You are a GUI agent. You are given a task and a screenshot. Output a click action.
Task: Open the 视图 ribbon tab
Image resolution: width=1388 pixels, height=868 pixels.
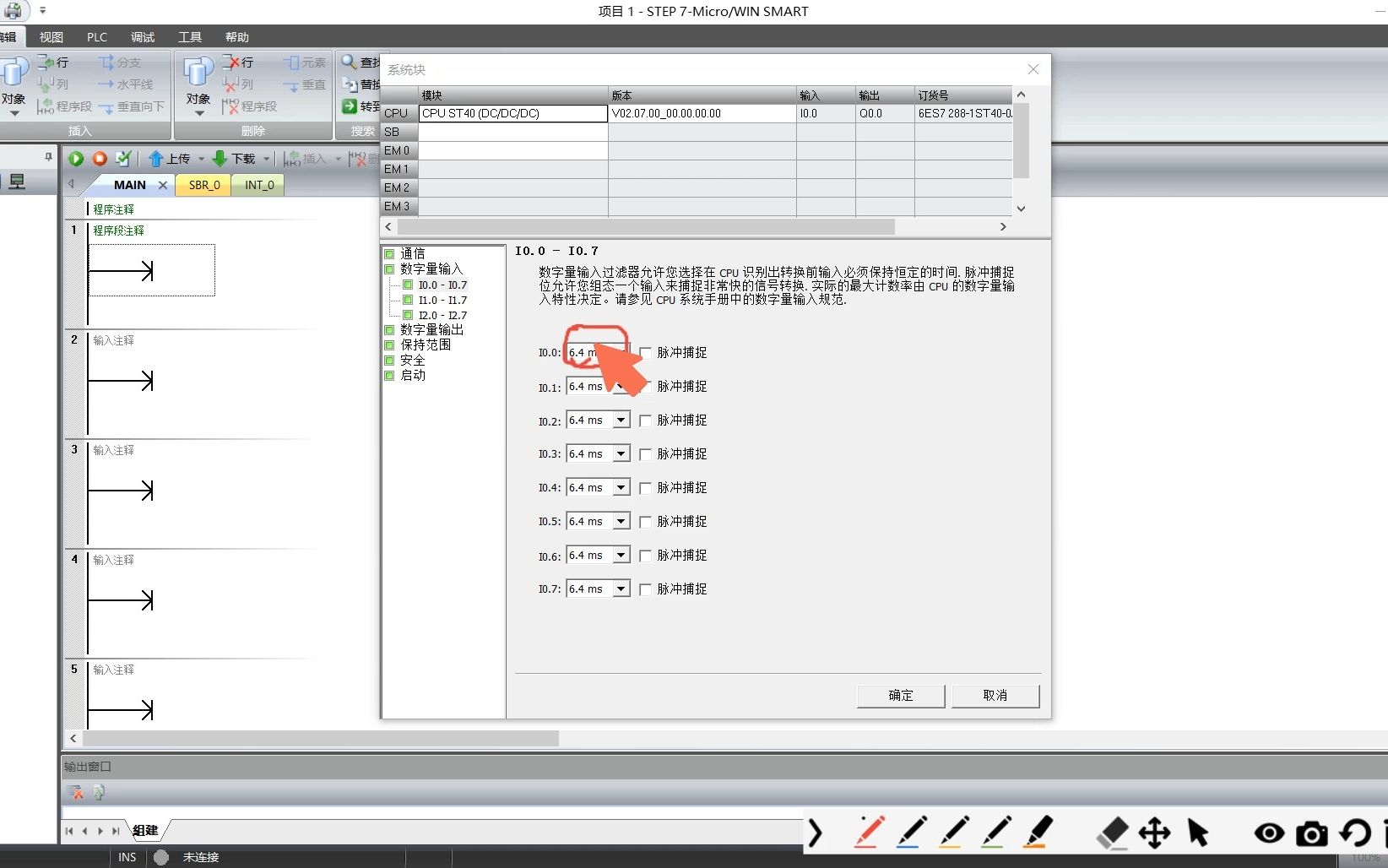[52, 37]
